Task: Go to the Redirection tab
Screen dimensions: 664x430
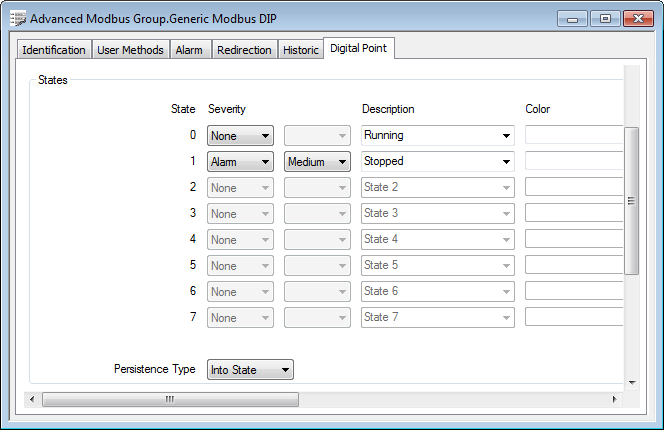Action: pos(244,50)
